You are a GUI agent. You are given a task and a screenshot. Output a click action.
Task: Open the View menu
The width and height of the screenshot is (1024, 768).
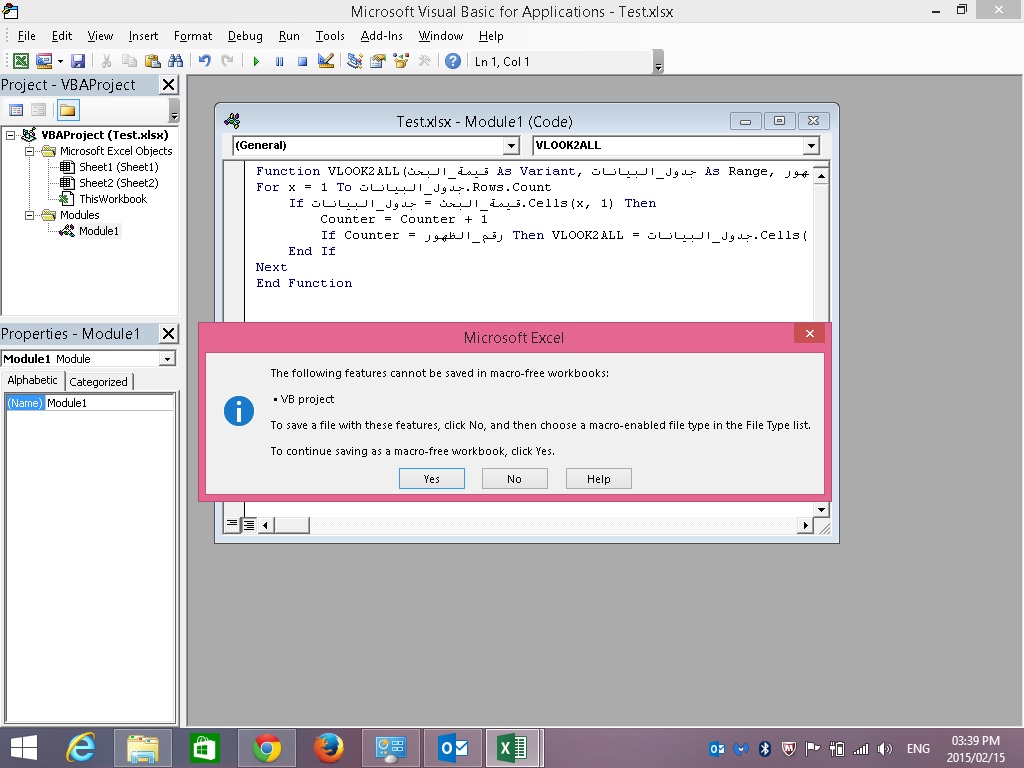100,36
